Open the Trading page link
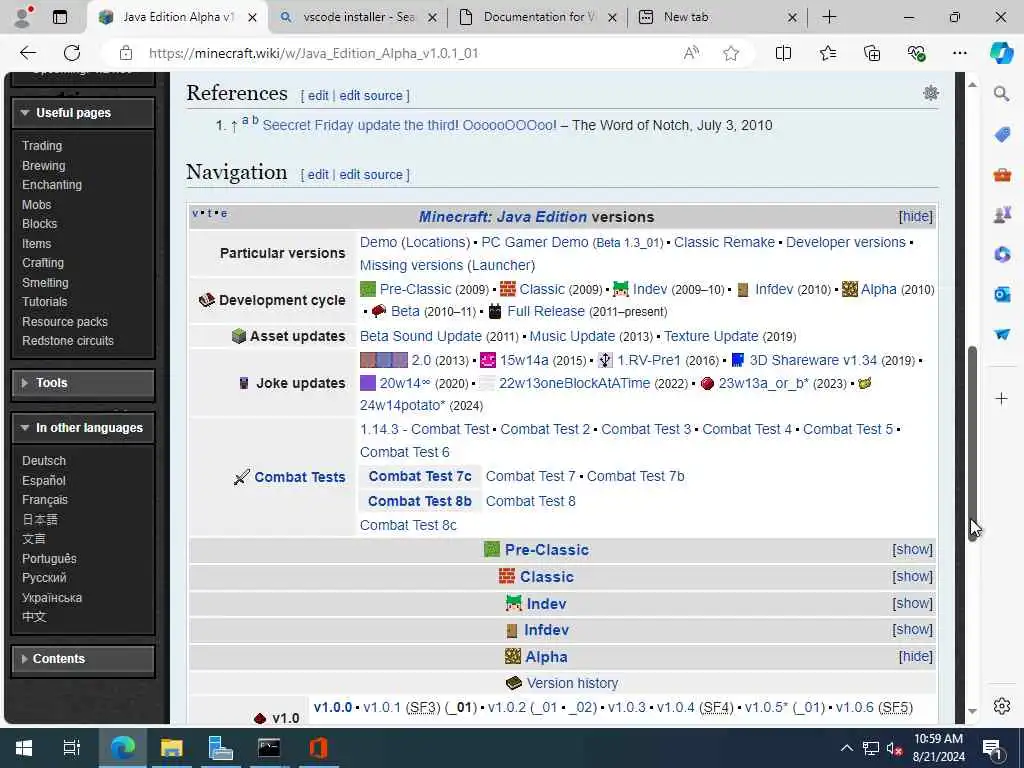Image resolution: width=1024 pixels, height=768 pixels. tap(42, 146)
